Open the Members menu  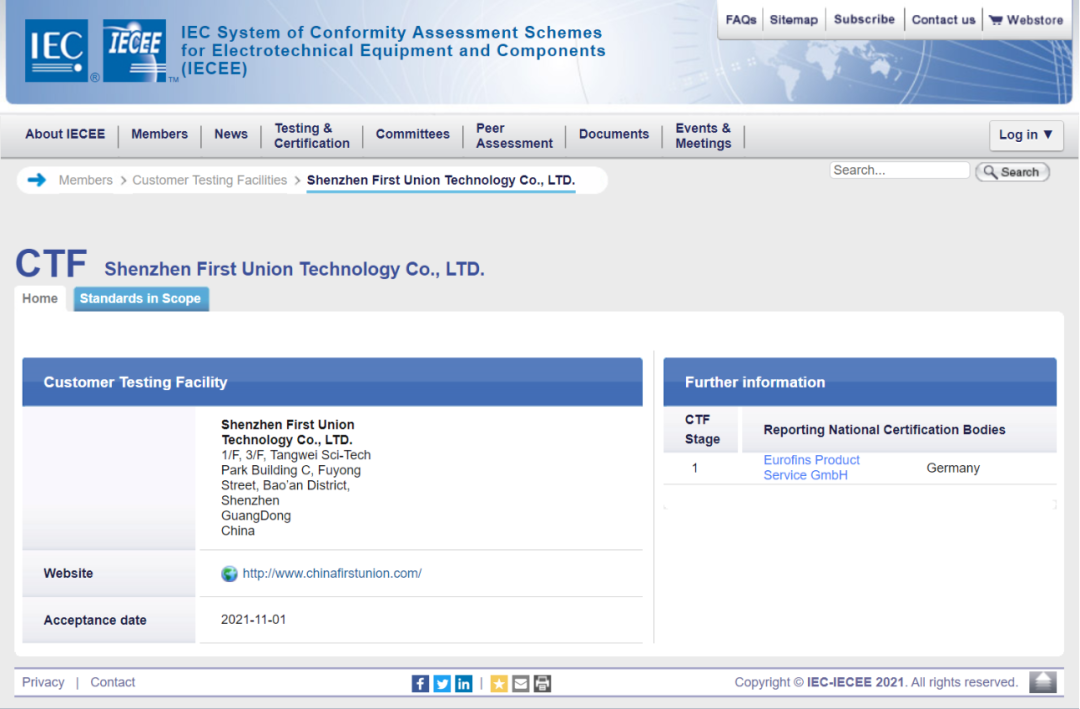pyautogui.click(x=159, y=134)
